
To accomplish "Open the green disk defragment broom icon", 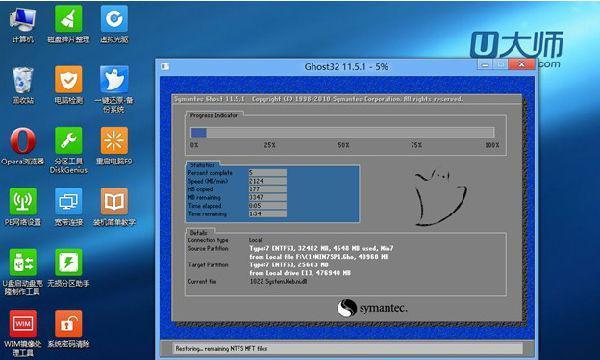I will click(68, 19).
